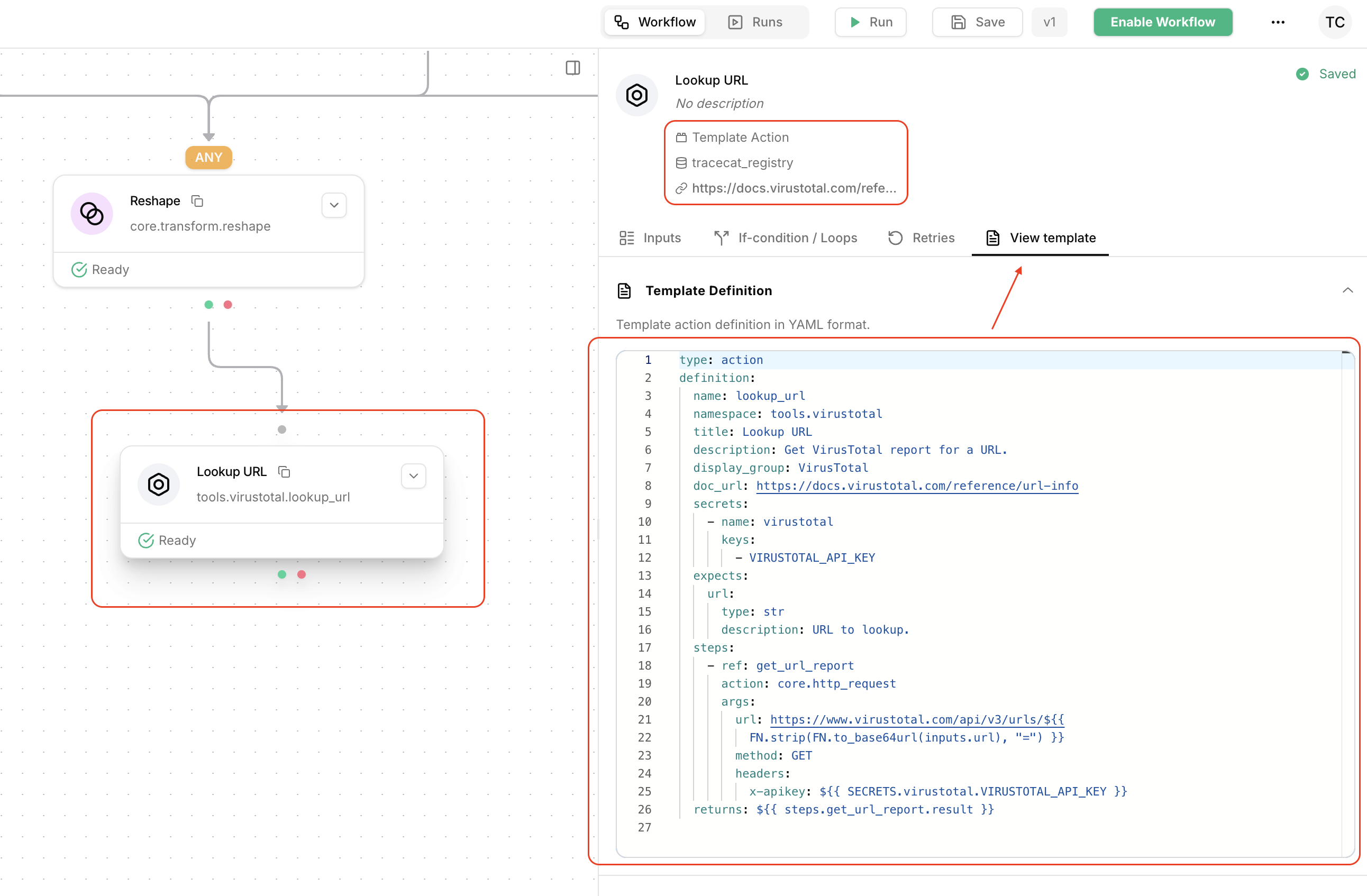Expand the Reshape node chevron dropdown
Viewport: 1367px width, 896px height.
pos(334,205)
